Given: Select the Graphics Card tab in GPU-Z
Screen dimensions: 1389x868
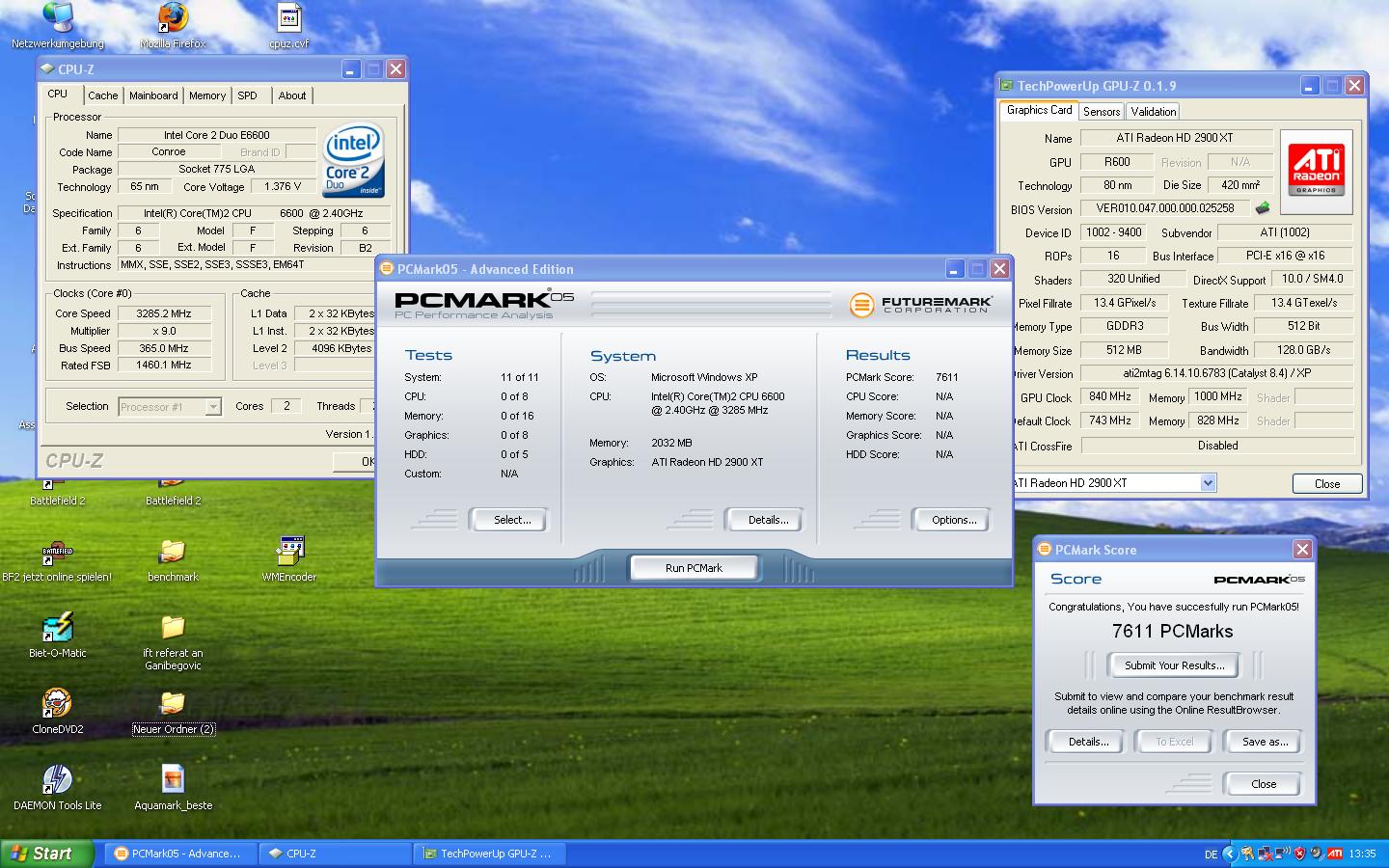Looking at the screenshot, I should pyautogui.click(x=1039, y=110).
